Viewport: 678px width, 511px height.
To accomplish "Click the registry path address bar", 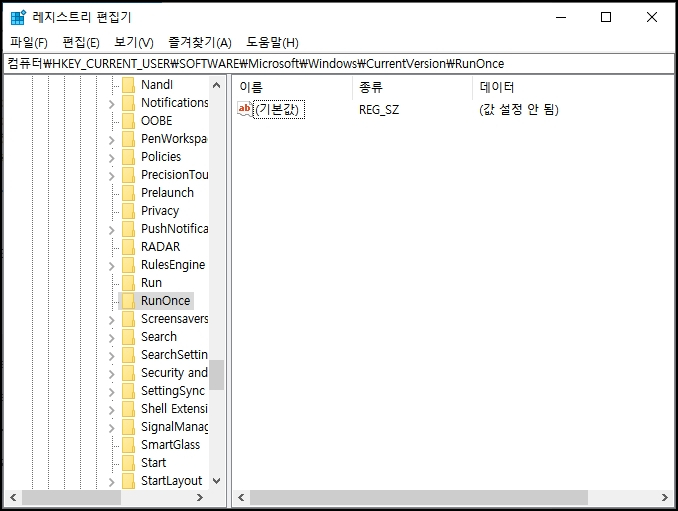I will click(x=339, y=64).
